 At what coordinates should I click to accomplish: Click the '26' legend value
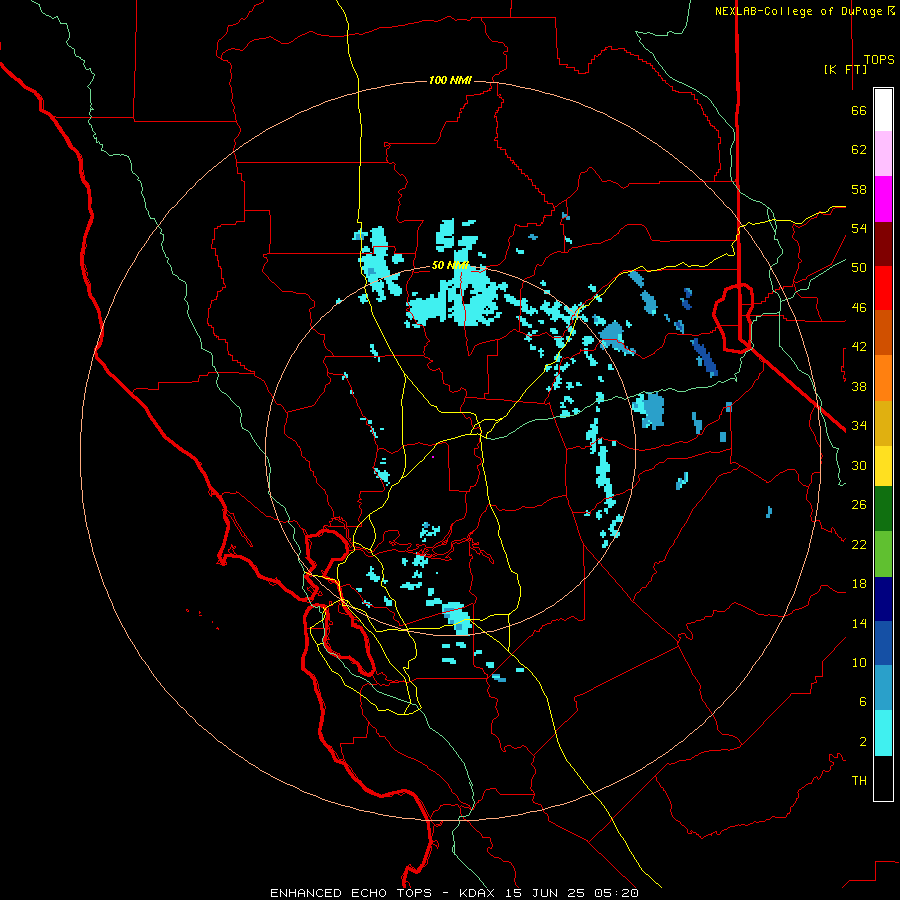coord(859,505)
